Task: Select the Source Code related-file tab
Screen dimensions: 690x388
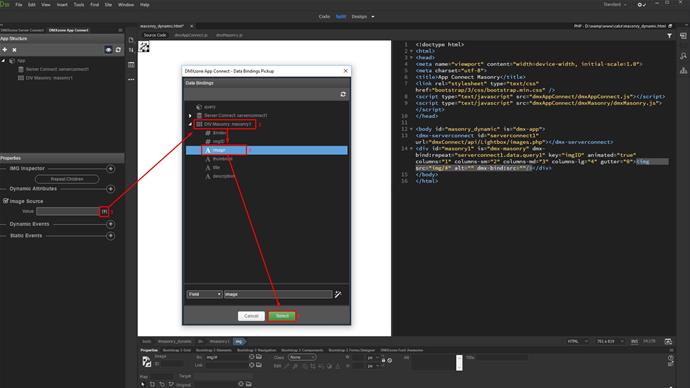Action: tap(155, 35)
